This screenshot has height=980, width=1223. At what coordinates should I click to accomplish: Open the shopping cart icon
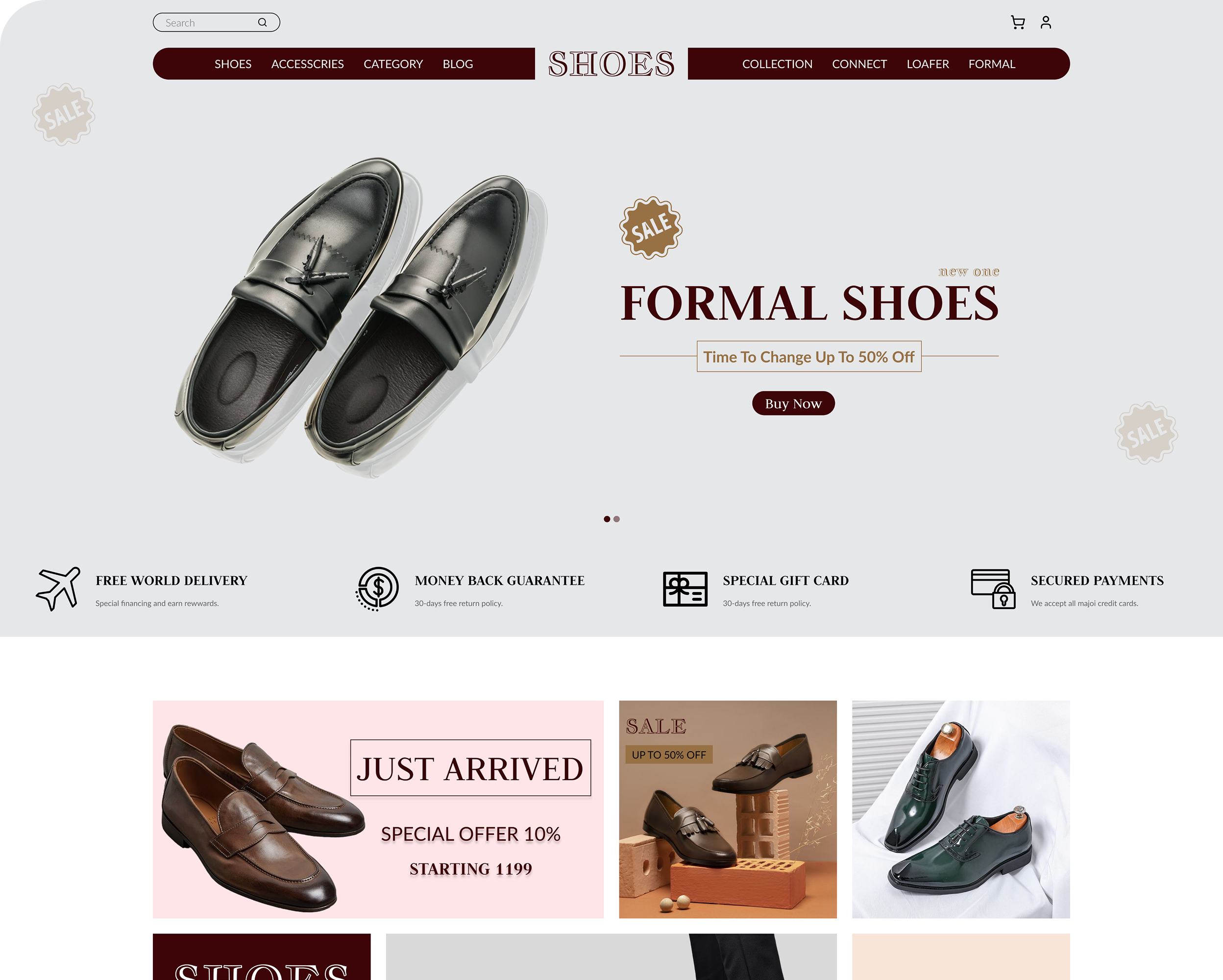coord(1018,22)
